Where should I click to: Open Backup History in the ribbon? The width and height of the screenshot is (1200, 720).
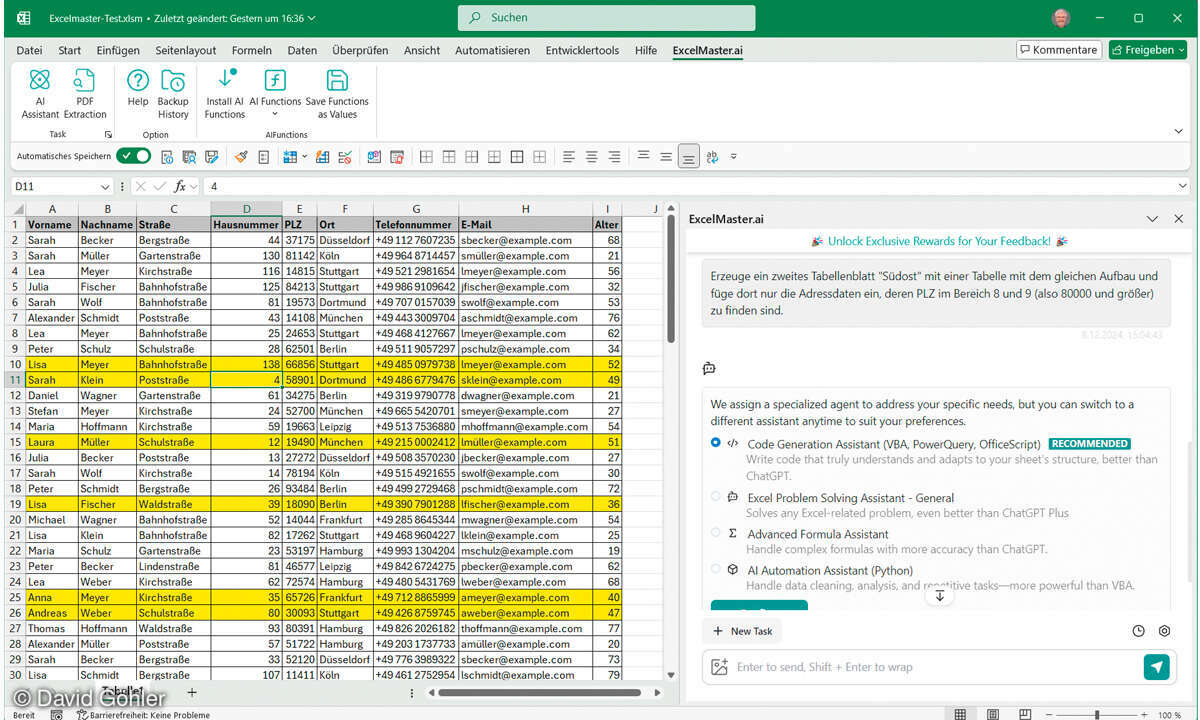[173, 94]
